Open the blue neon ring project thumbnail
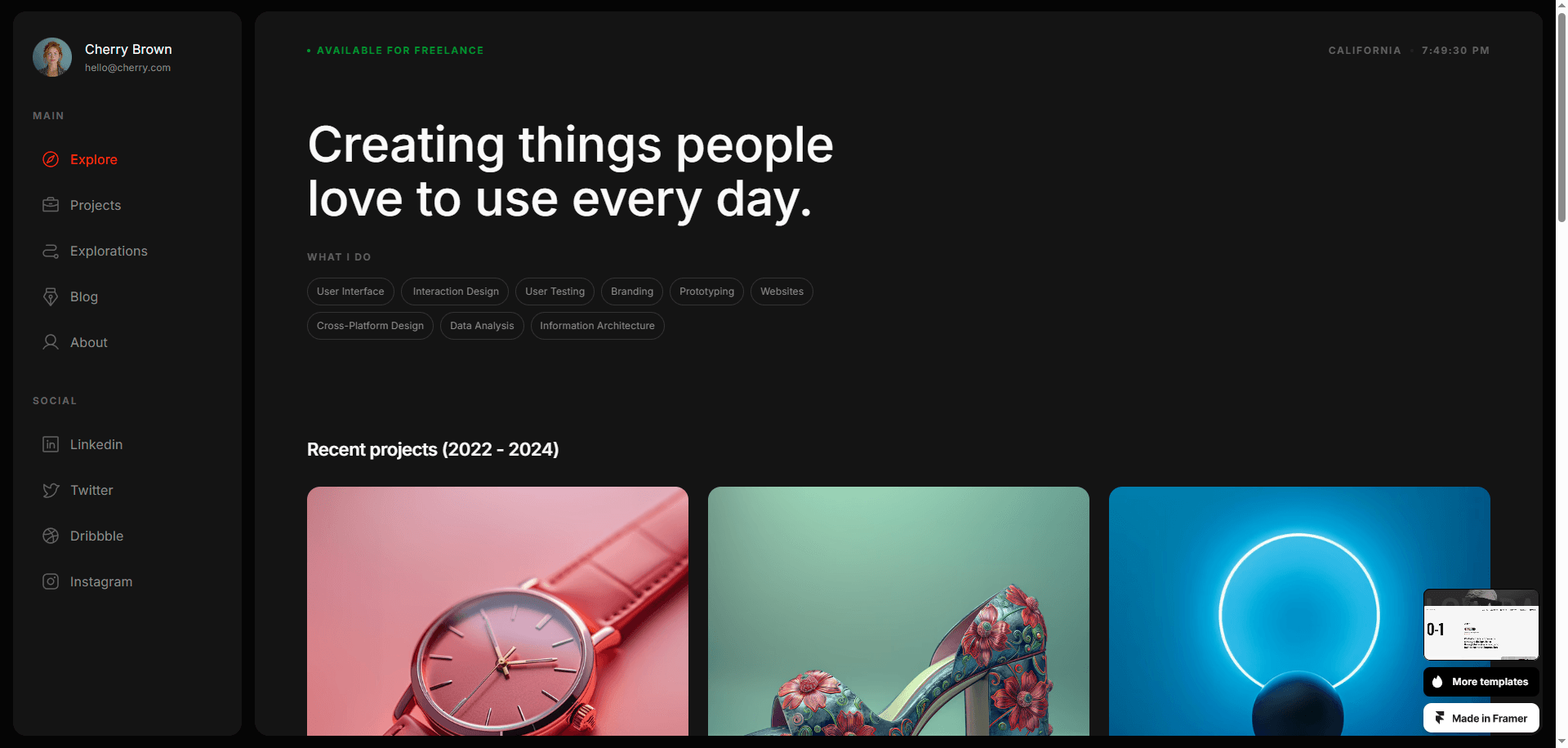 click(1299, 612)
